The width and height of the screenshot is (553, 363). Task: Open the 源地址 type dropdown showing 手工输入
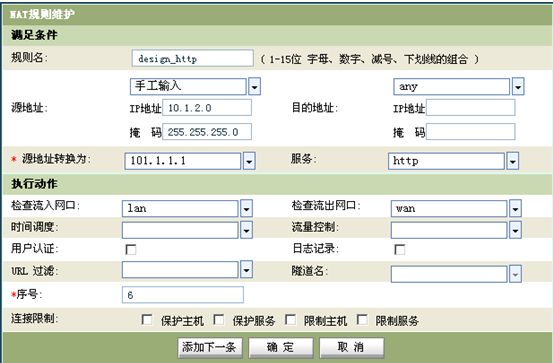click(x=195, y=86)
